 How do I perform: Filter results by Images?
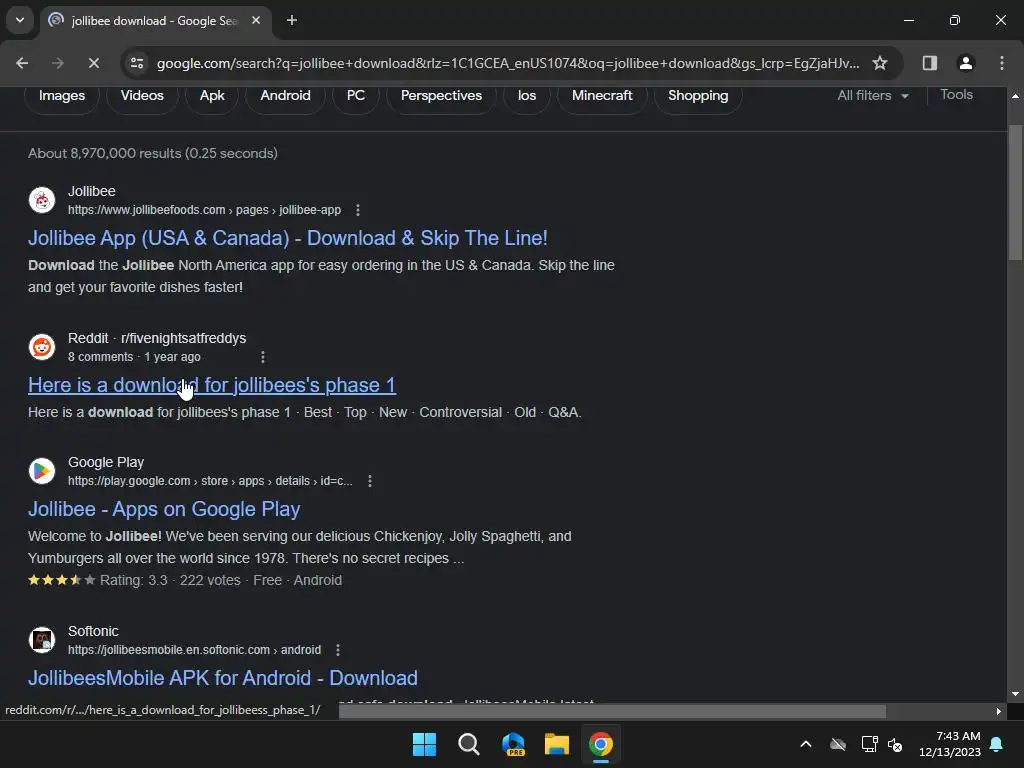tap(62, 95)
